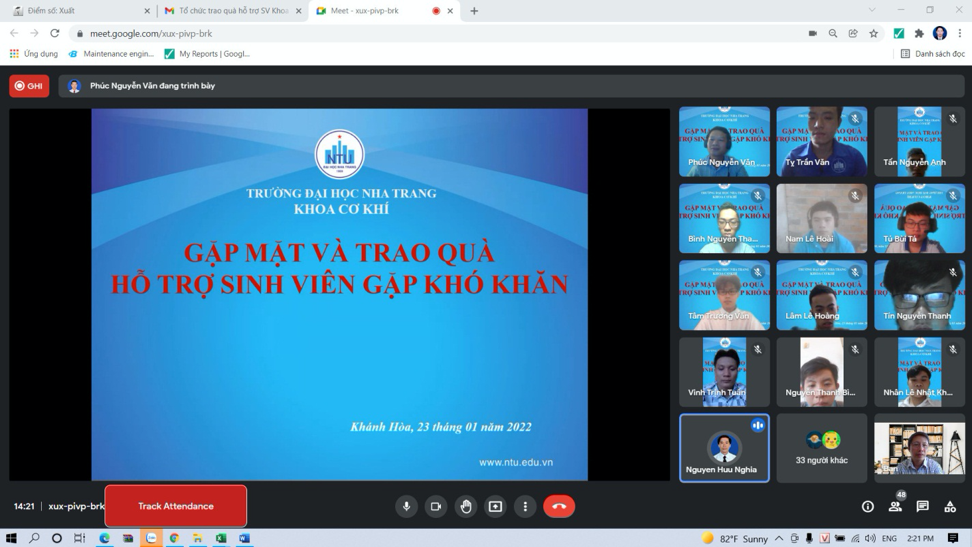Bookmark this page with the star icon

[x=874, y=33]
